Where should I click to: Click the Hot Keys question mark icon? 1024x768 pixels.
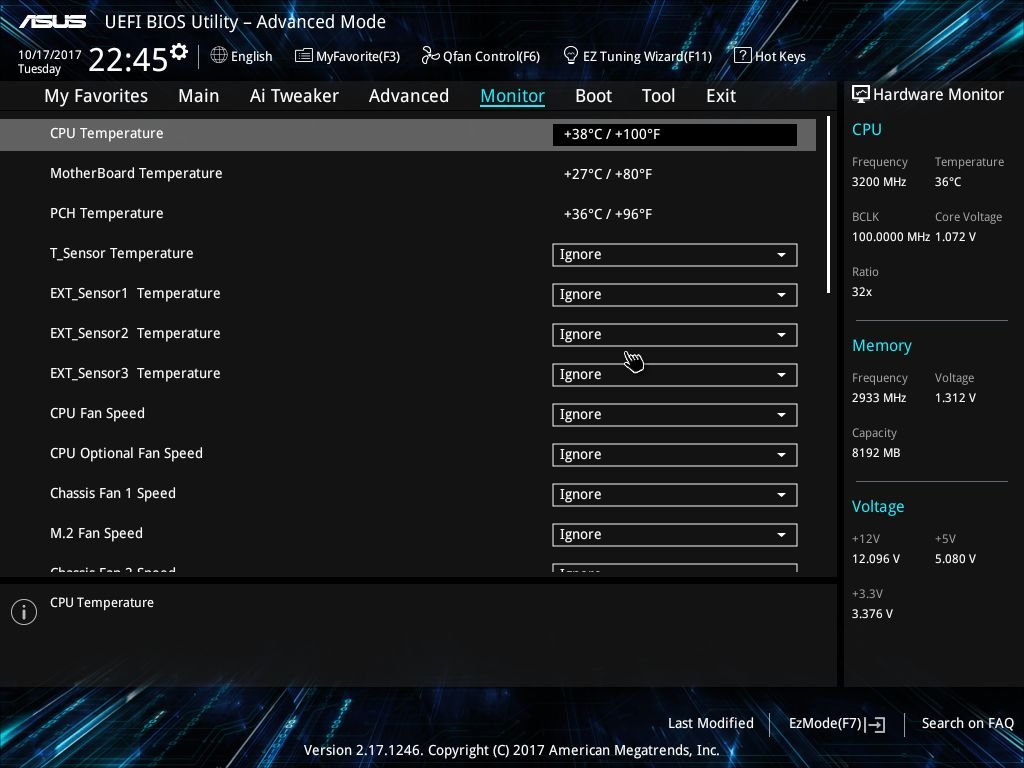click(743, 56)
